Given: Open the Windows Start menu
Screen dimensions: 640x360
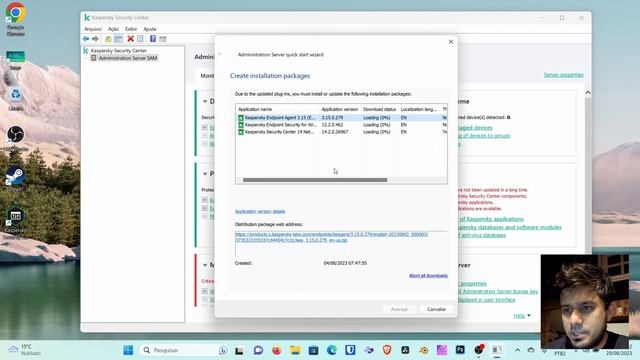Looking at the screenshot, I should (x=128, y=350).
